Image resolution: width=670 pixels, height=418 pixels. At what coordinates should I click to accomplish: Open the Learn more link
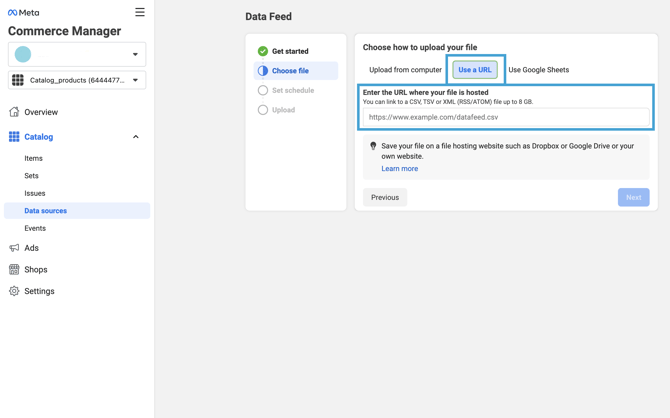point(399,169)
